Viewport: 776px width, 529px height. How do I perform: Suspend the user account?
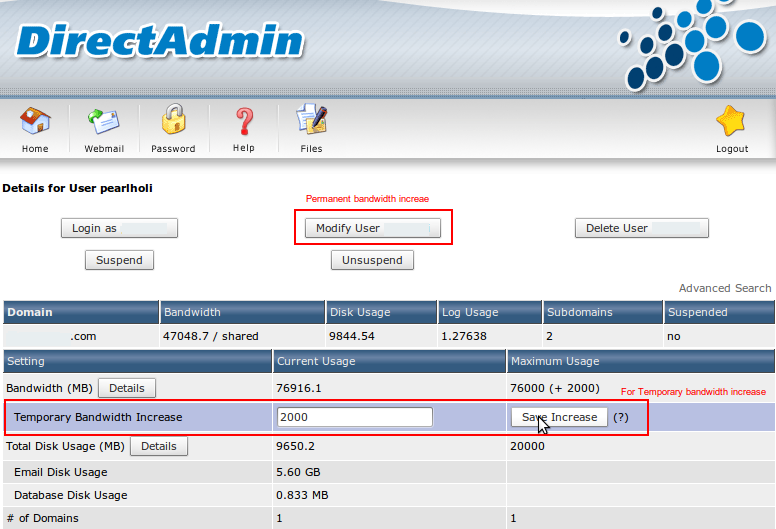tap(119, 260)
